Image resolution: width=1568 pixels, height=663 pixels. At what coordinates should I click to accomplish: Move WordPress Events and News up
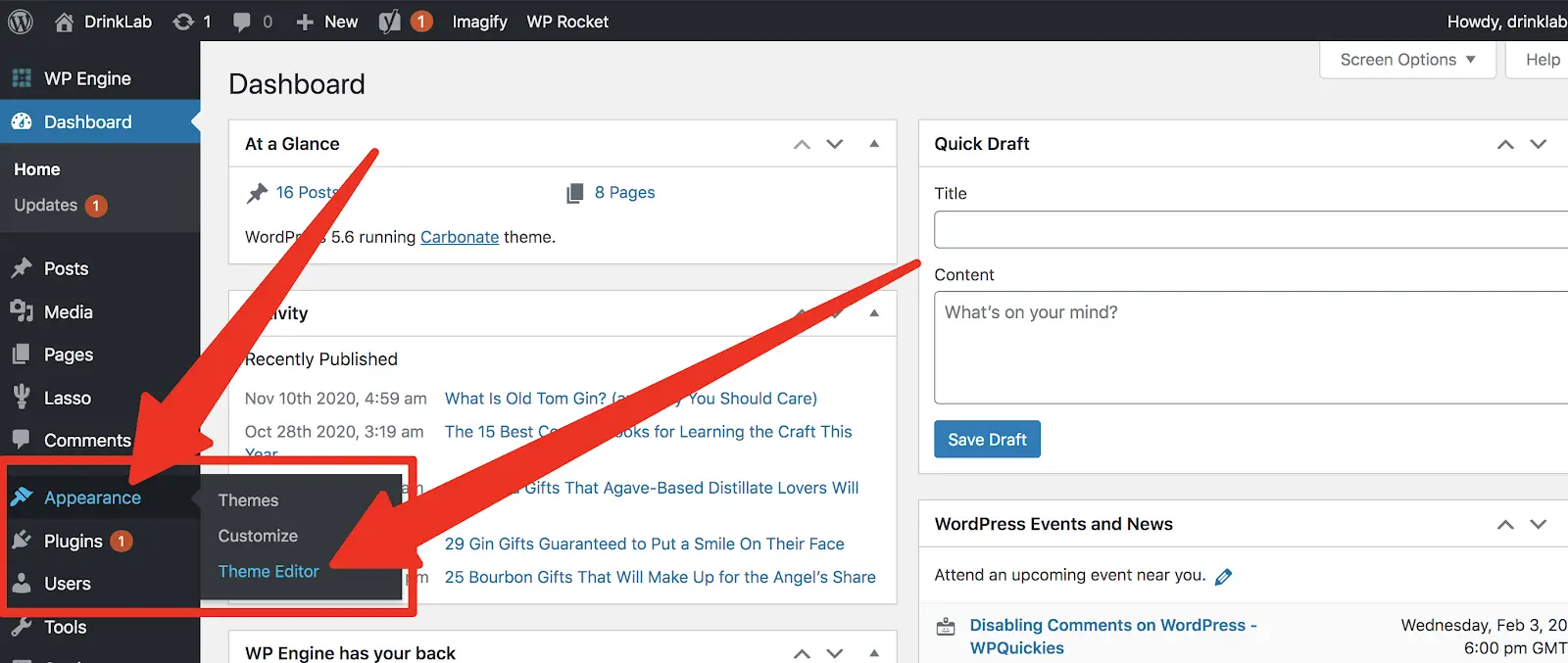(x=1505, y=524)
